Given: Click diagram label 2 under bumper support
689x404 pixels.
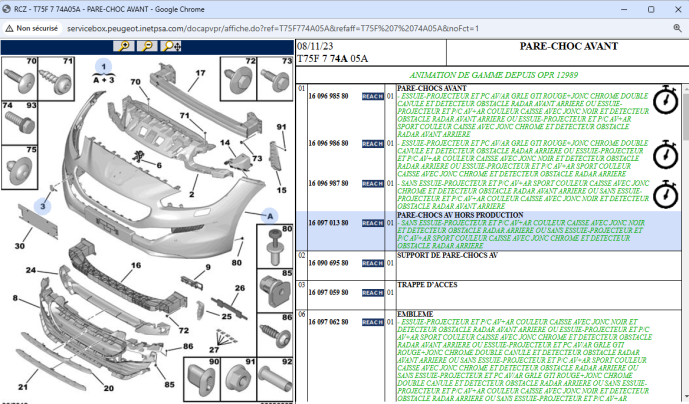Looking at the screenshot, I should click(192, 194).
